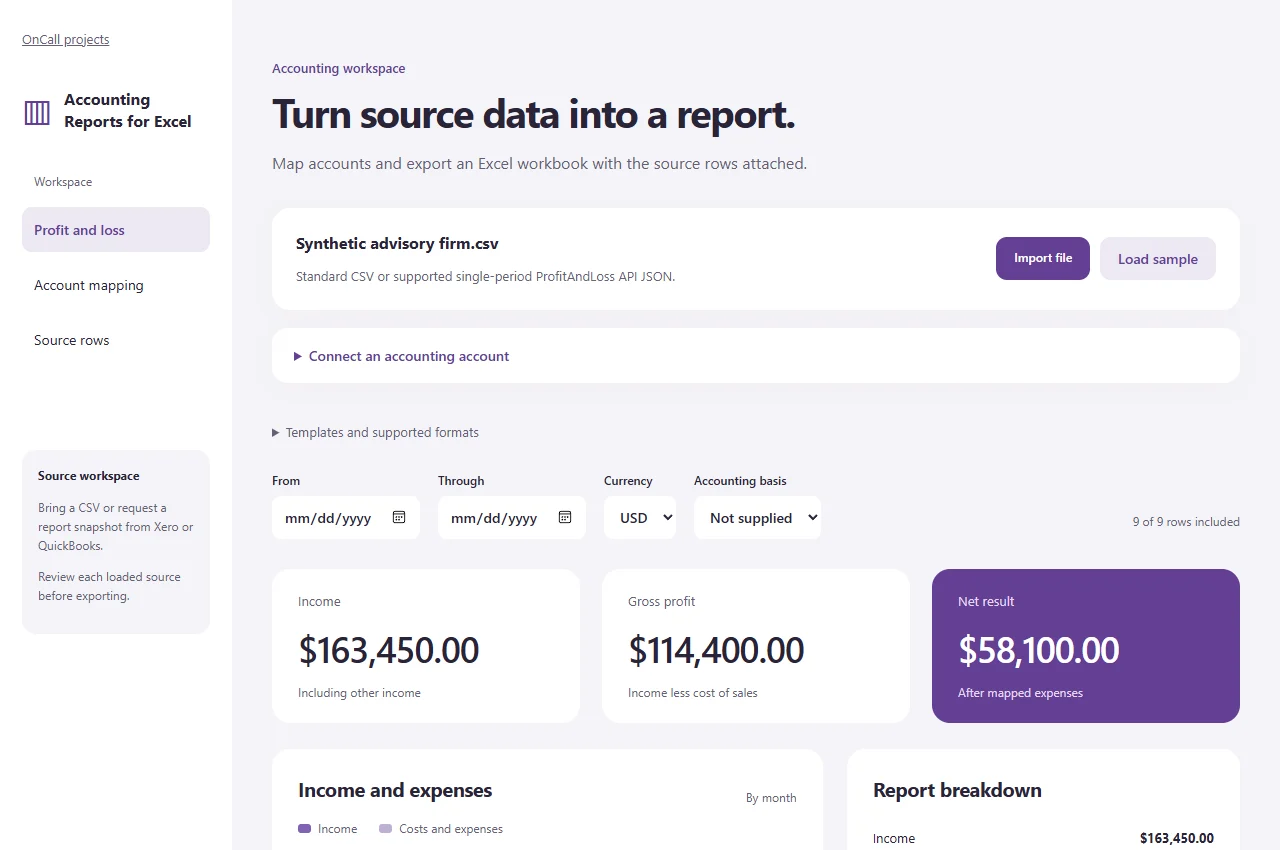Open the Currency USD dropdown

point(640,518)
